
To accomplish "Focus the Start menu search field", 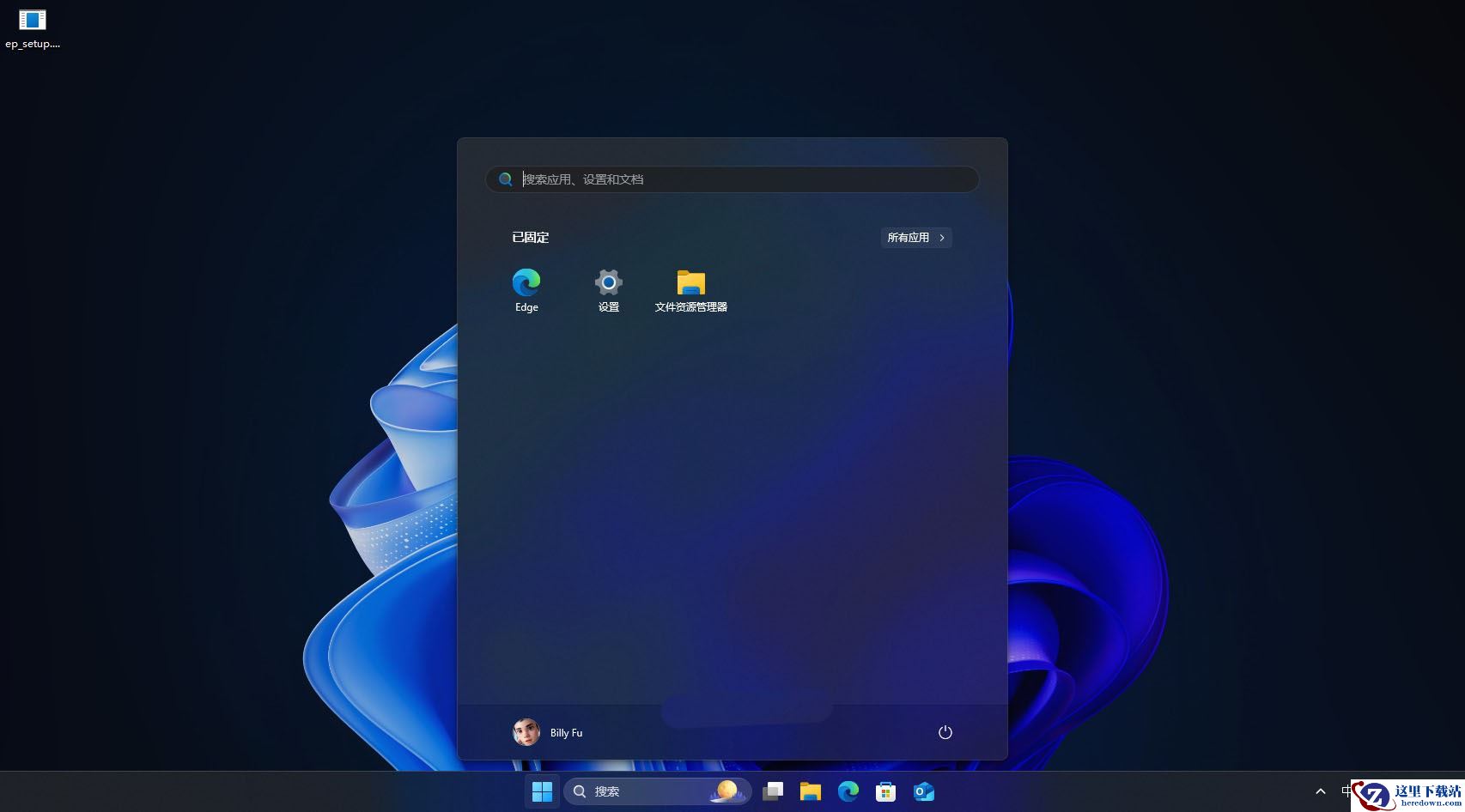I will [732, 179].
